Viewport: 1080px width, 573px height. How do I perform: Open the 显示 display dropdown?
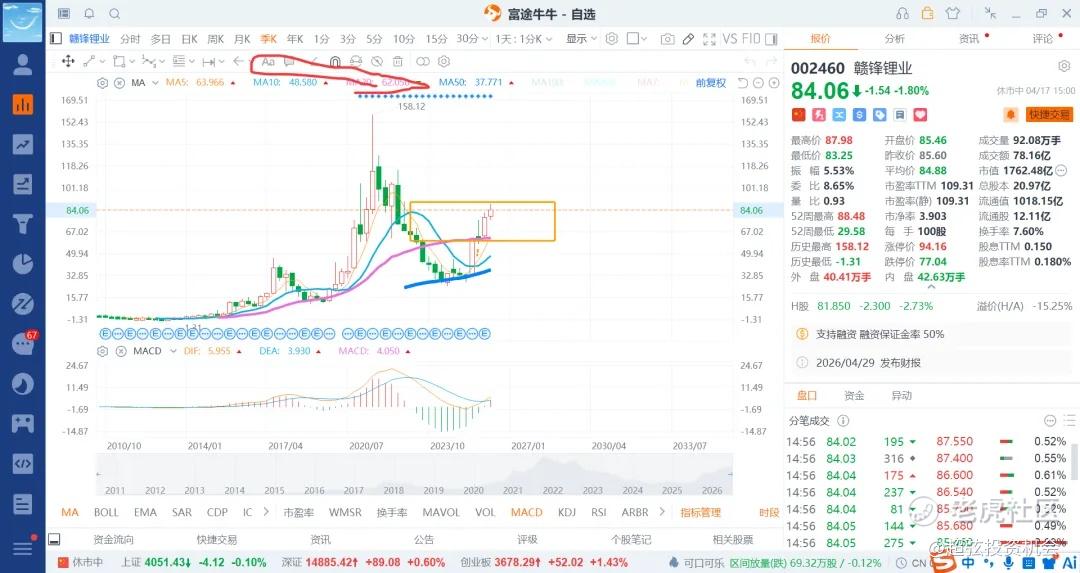(581, 39)
